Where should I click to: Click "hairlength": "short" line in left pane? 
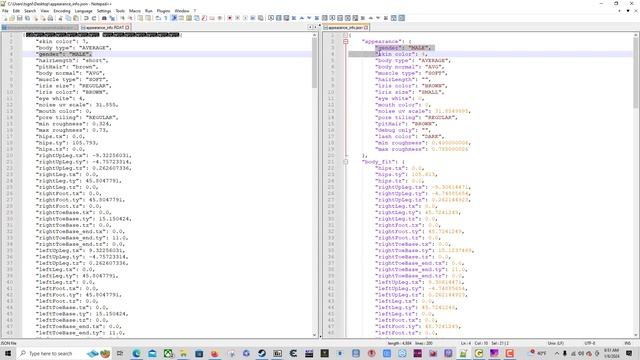click(72, 60)
